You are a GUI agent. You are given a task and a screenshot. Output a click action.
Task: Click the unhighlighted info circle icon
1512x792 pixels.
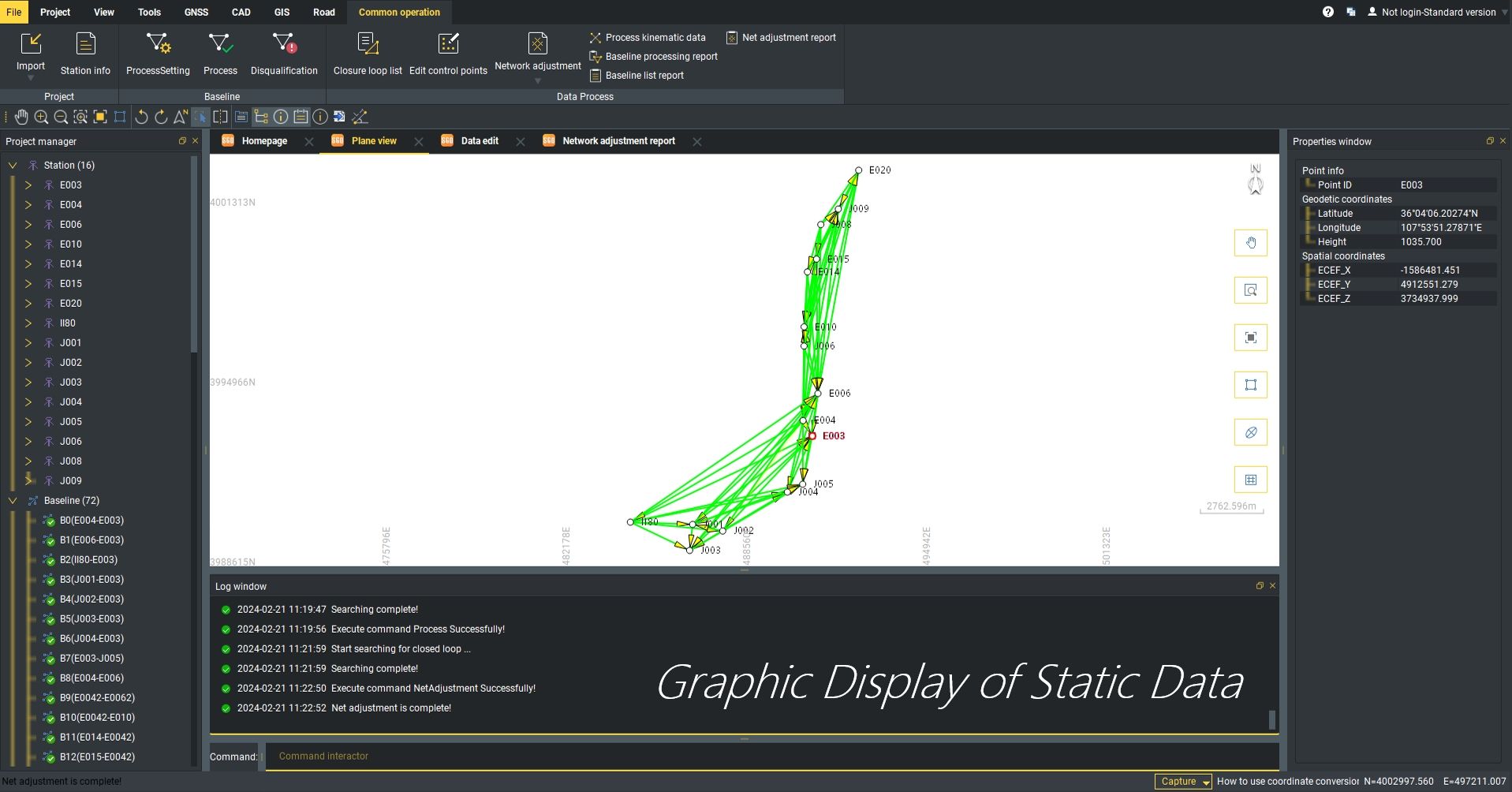coord(320,117)
